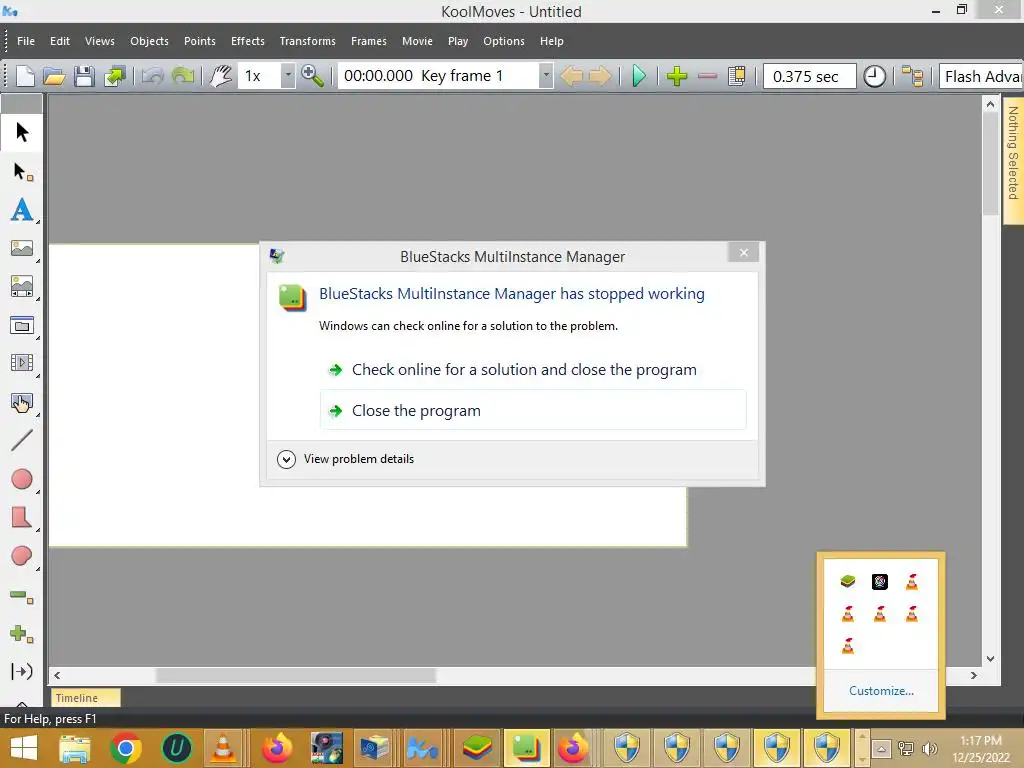
Task: Add a key frame with green plus
Action: pos(677,76)
